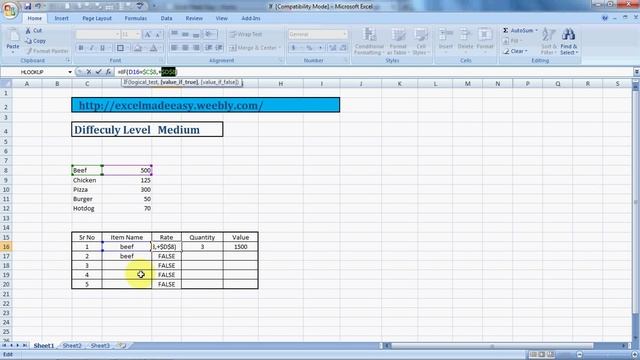Screen dimensions: 640x360
Task: Open the Office button menu
Action: [10, 10]
